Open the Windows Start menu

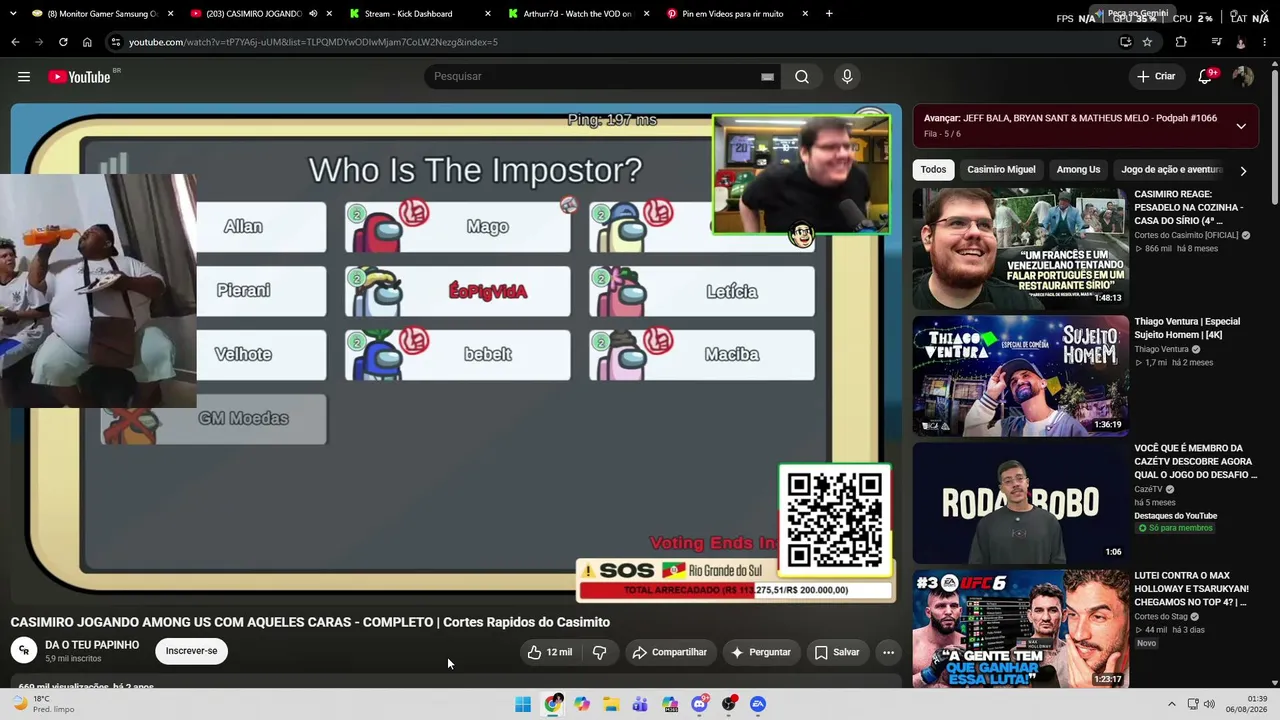coord(523,704)
